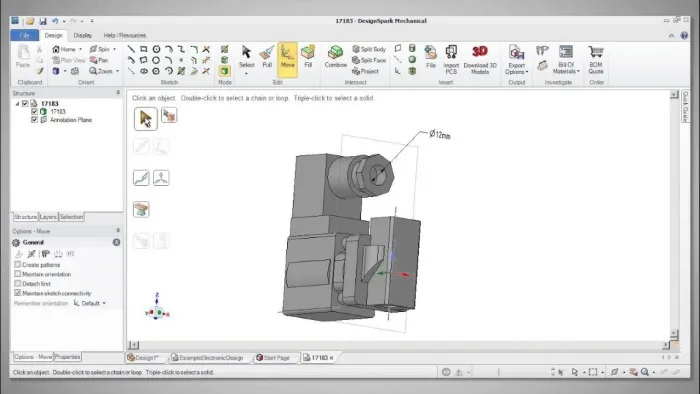Click the General options gear icon
Viewport: 700px width, 394px height.
pyautogui.click(x=16, y=242)
